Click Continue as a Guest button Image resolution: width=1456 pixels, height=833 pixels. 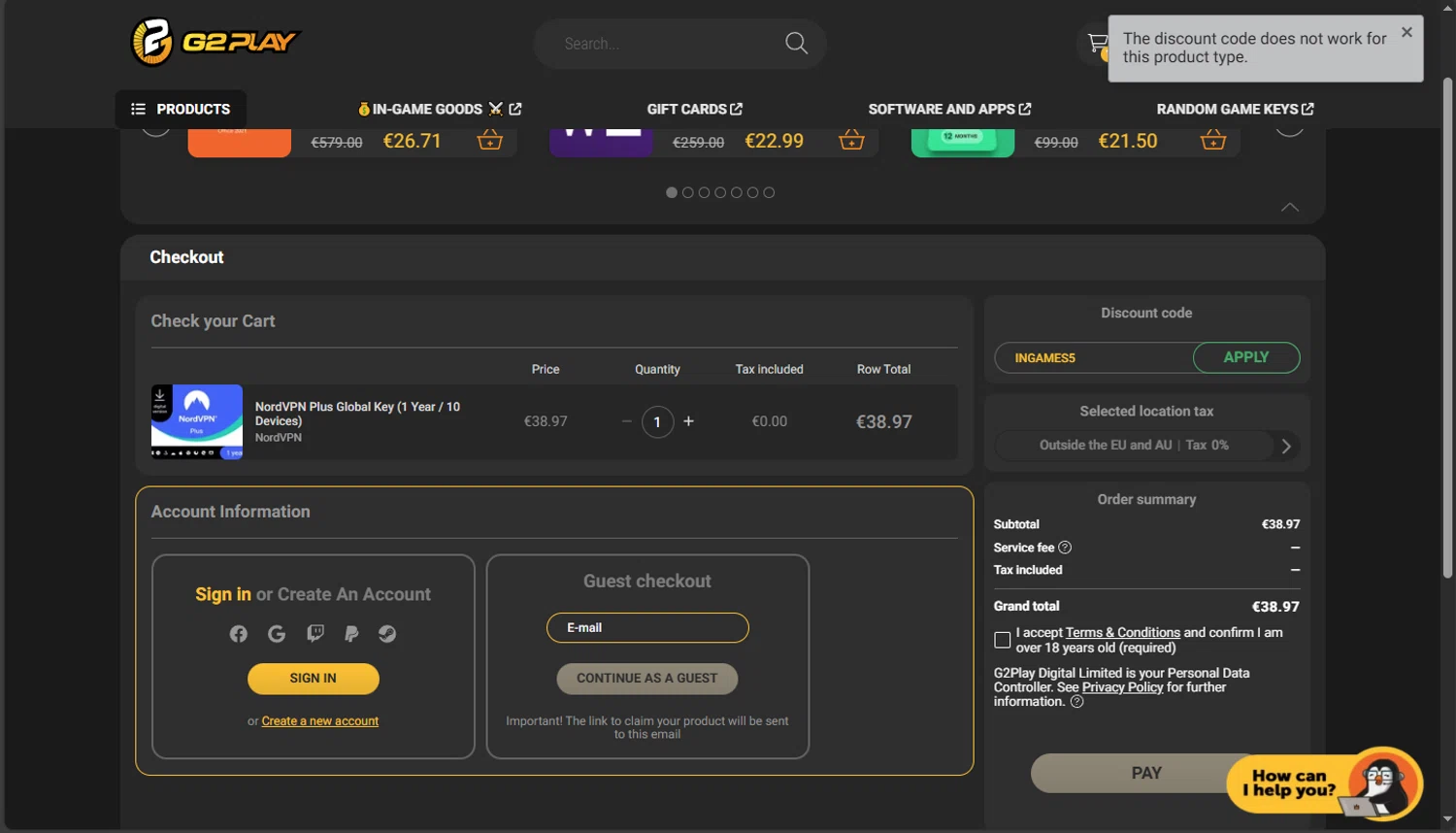647,679
